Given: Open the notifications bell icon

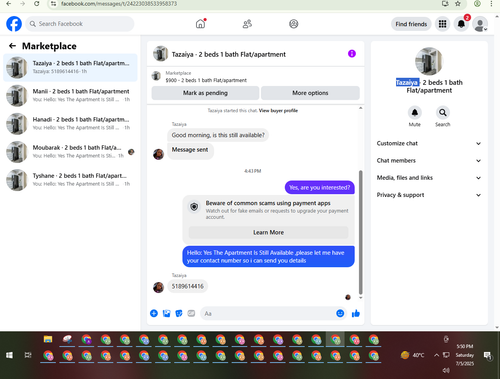Looking at the screenshot, I should coord(461,24).
